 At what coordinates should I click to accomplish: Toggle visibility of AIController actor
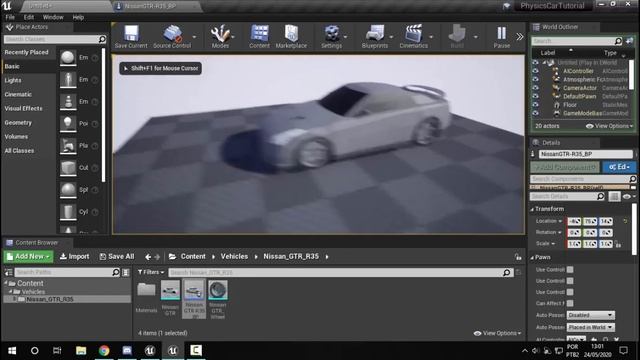pyautogui.click(x=536, y=71)
